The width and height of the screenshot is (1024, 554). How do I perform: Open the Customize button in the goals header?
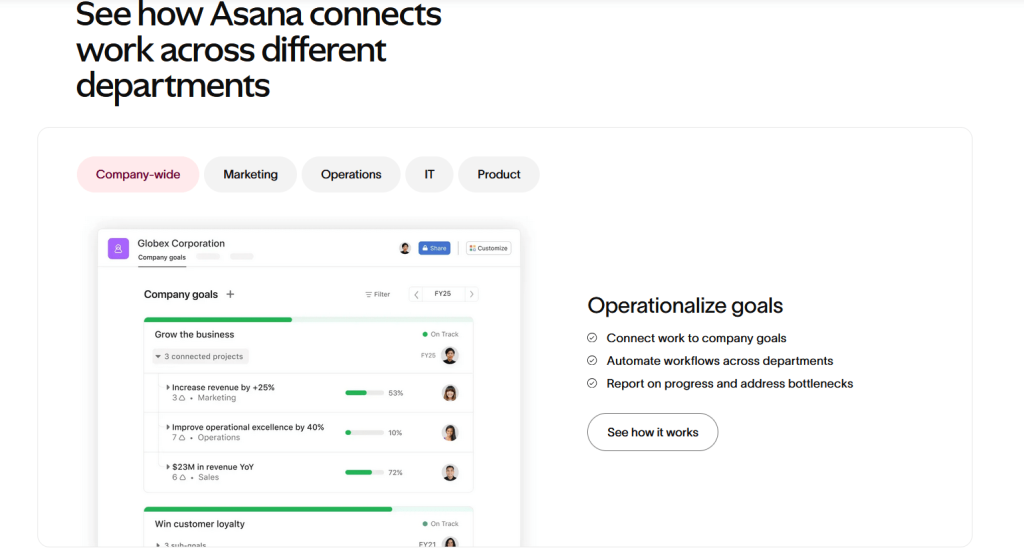tap(488, 248)
